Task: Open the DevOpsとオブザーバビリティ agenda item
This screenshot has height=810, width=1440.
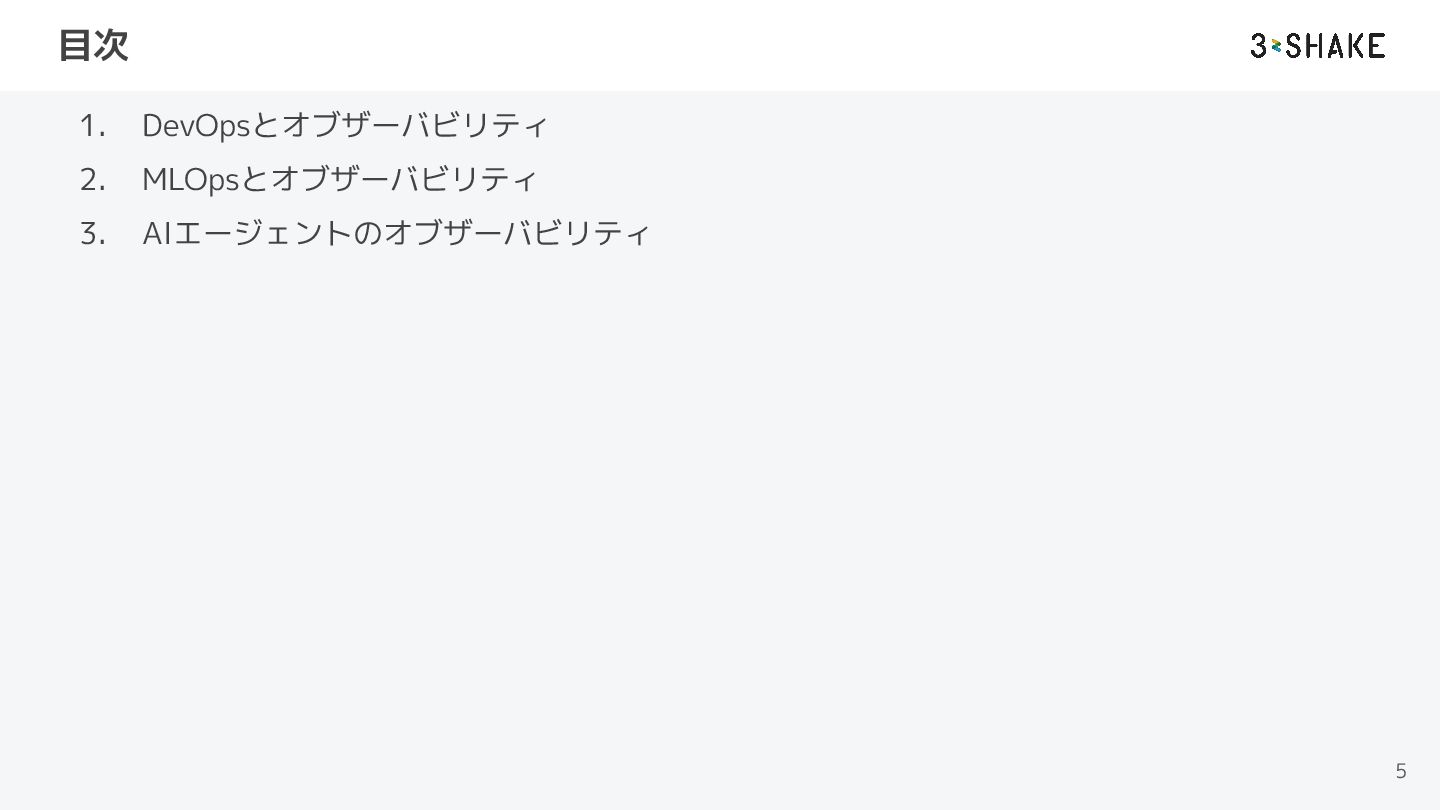Action: coord(345,125)
